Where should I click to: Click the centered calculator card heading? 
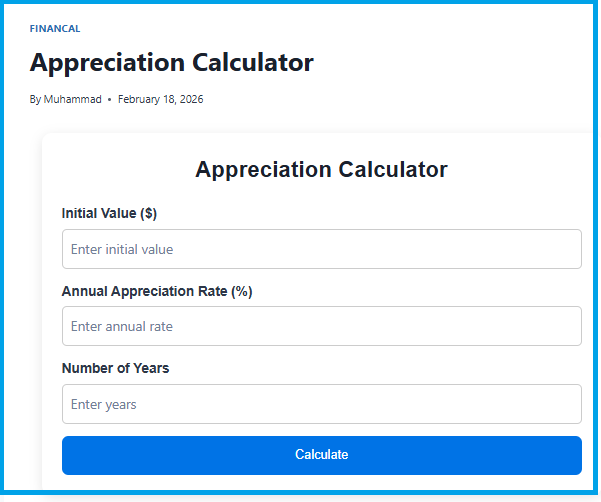321,169
